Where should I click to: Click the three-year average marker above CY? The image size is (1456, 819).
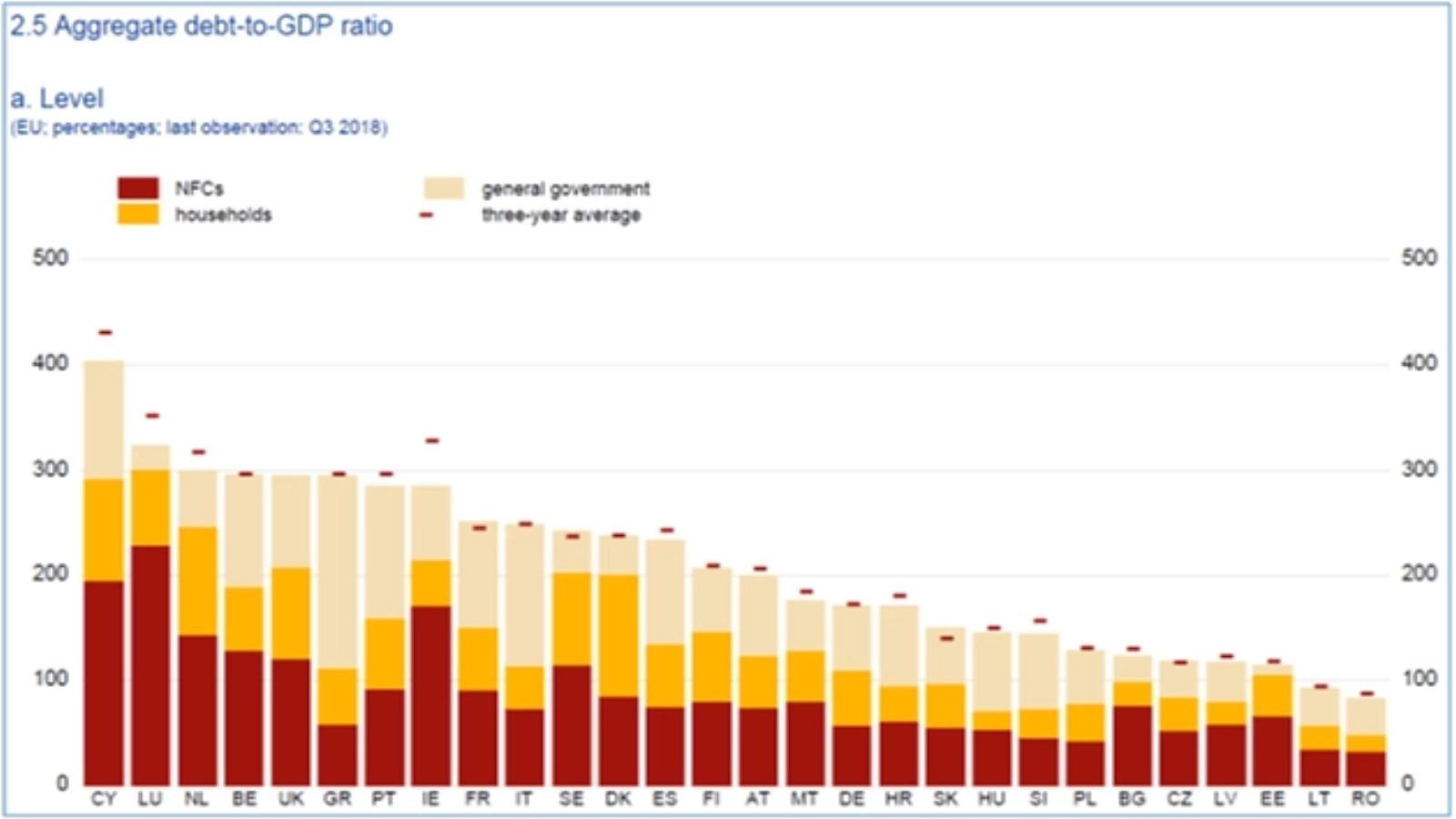point(105,333)
